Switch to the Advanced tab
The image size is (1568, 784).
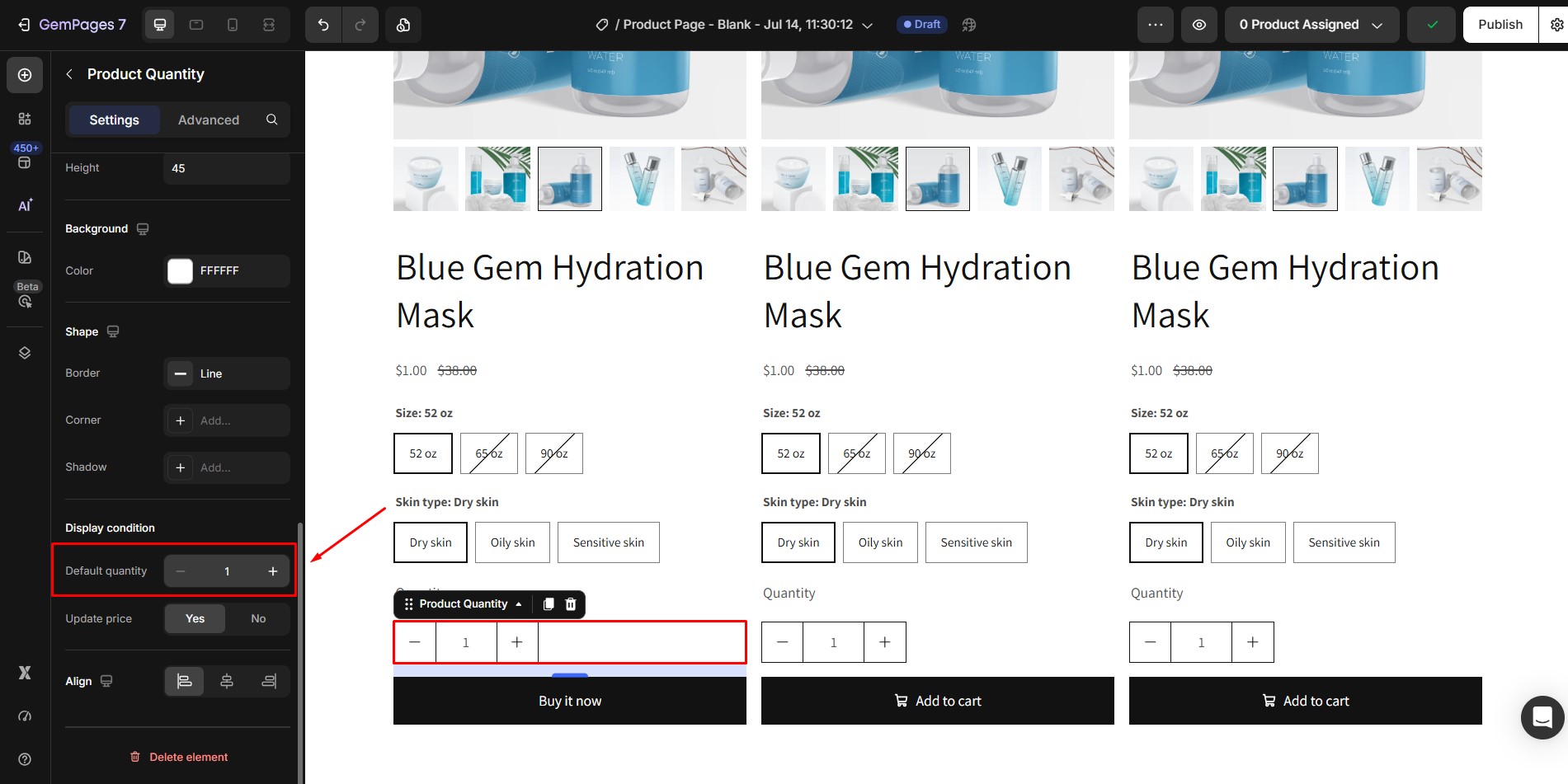pyautogui.click(x=209, y=120)
